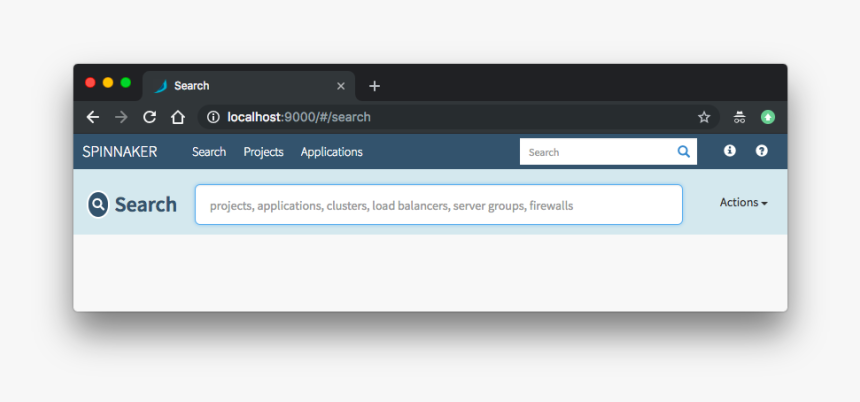
Task: Click the green extension icon
Action: (x=768, y=117)
